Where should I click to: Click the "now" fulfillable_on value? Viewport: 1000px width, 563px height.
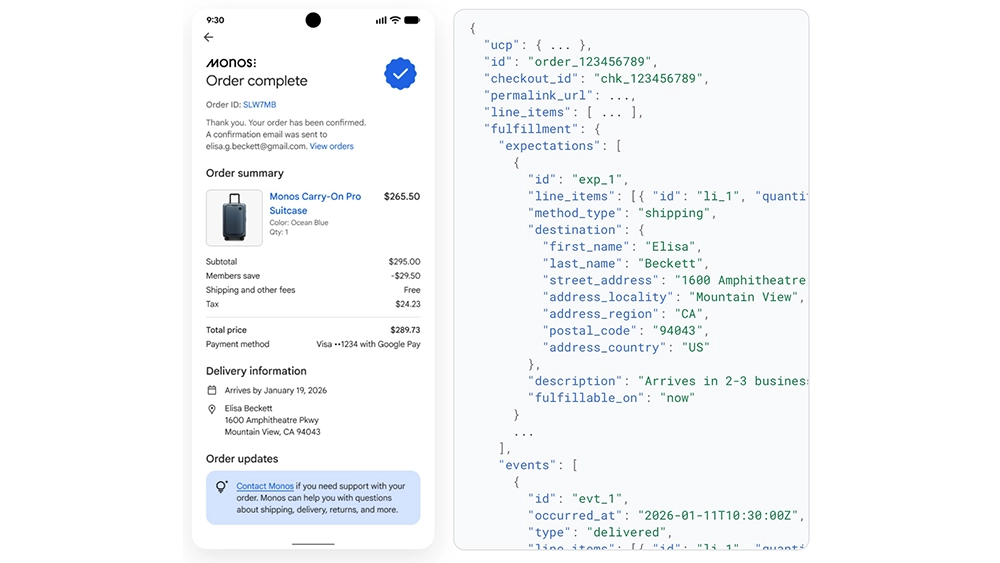(677, 398)
